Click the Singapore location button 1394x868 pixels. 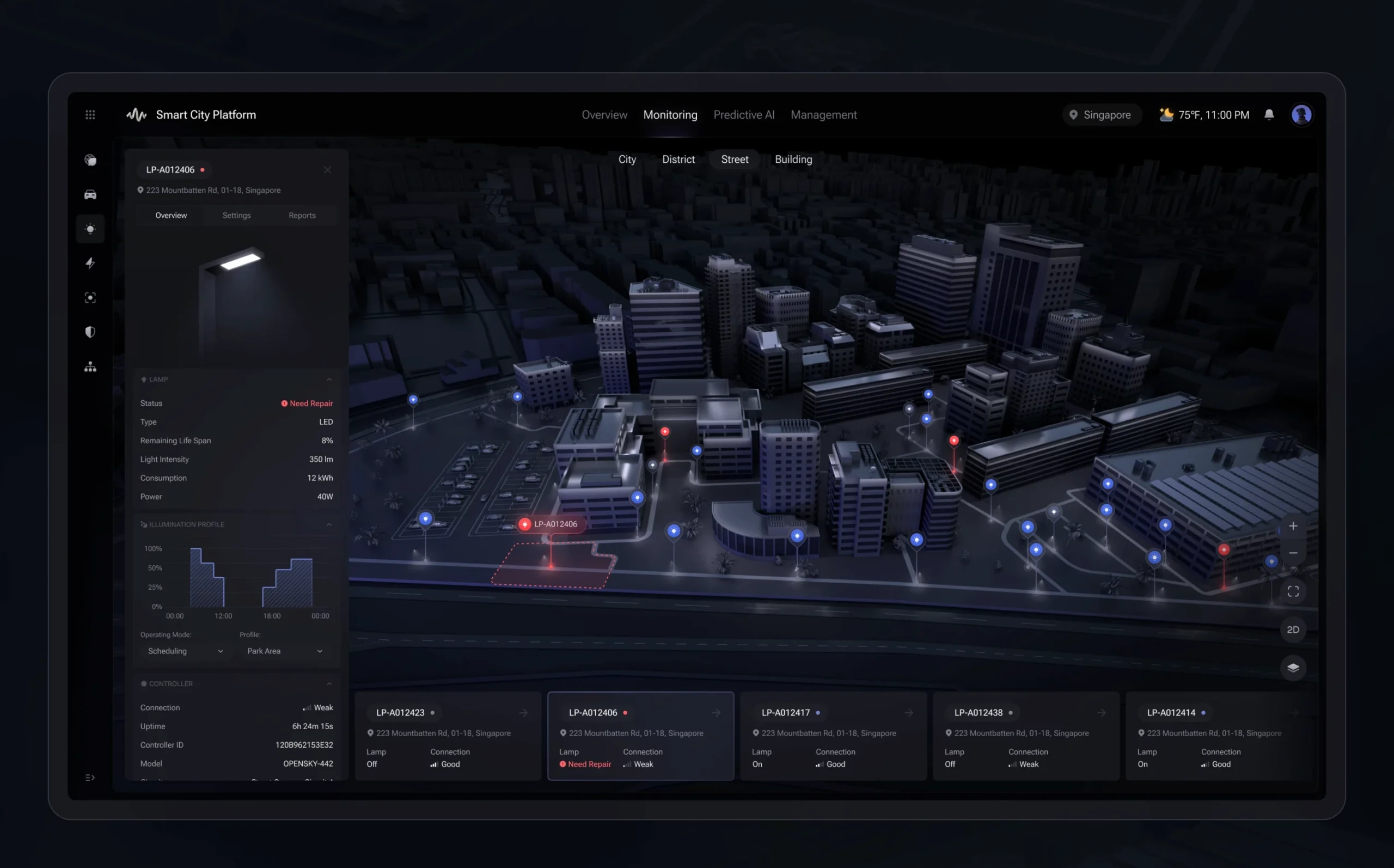(x=1100, y=115)
